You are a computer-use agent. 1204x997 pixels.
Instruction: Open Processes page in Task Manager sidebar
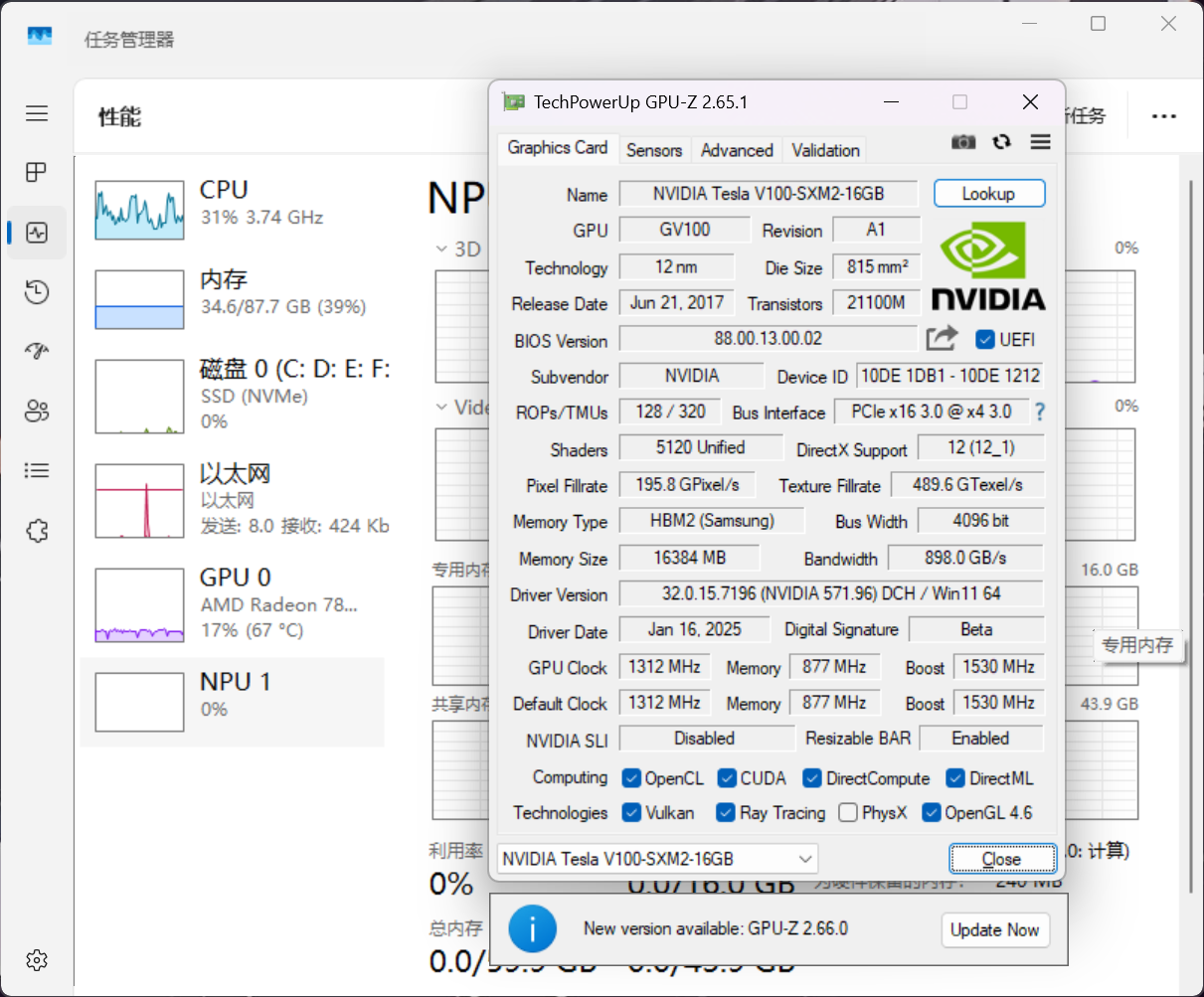pyautogui.click(x=37, y=173)
